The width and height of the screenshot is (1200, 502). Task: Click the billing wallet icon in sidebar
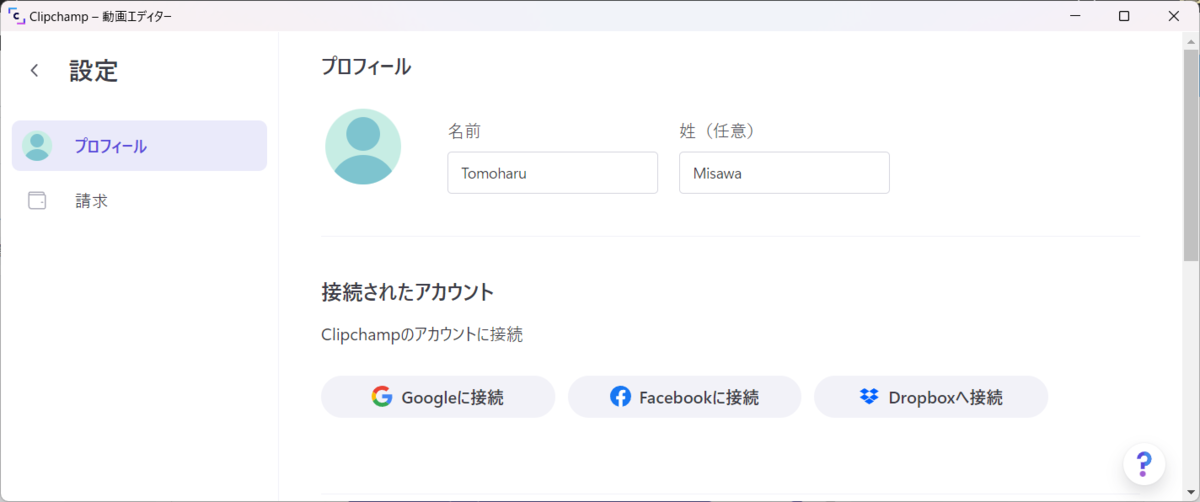pos(37,200)
